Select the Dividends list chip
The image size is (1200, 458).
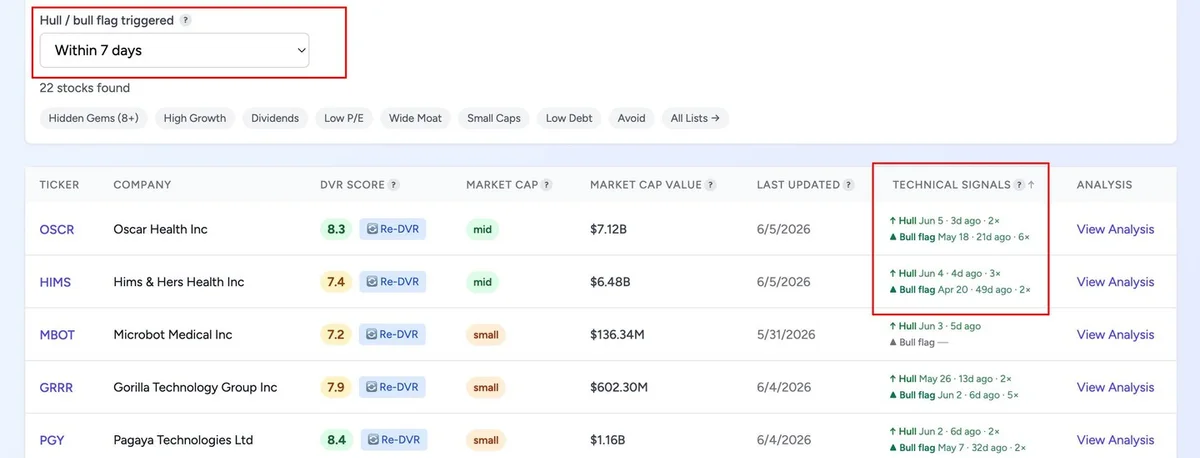click(x=275, y=118)
